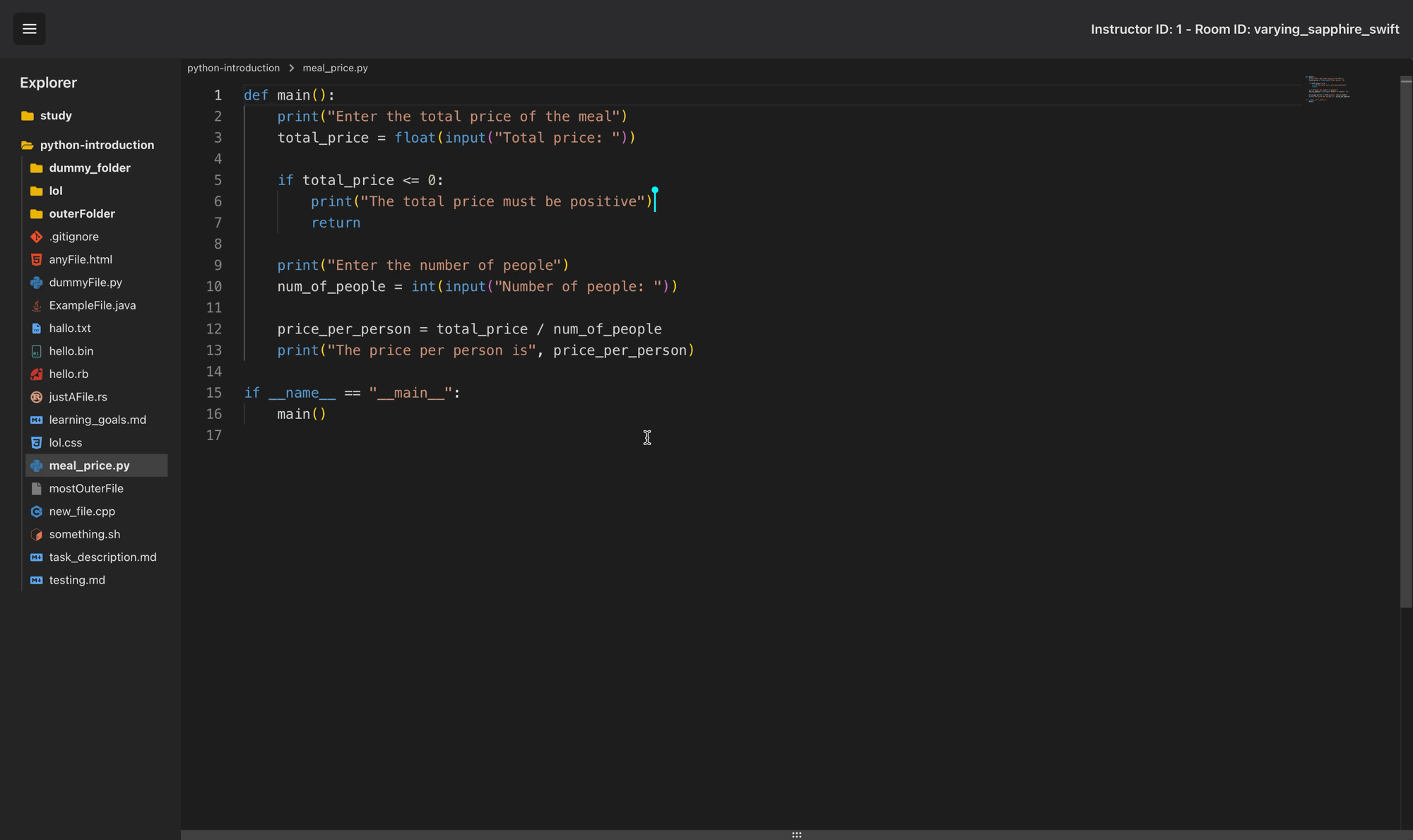Click the shell icon next to something.sh
Viewport: 1413px width, 840px height.
point(37,535)
